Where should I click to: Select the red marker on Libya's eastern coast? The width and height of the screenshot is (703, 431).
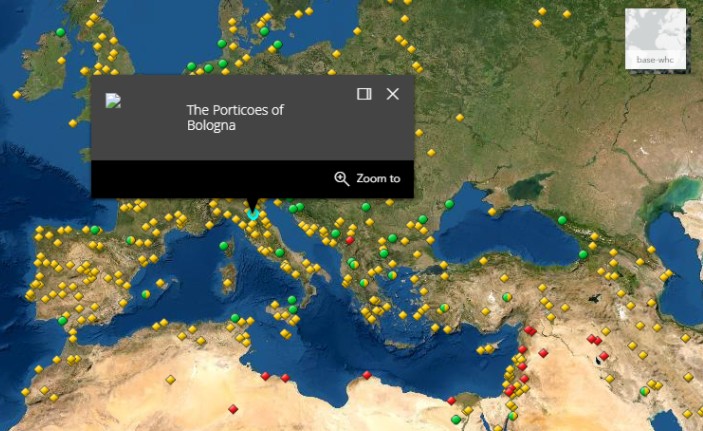tap(367, 374)
